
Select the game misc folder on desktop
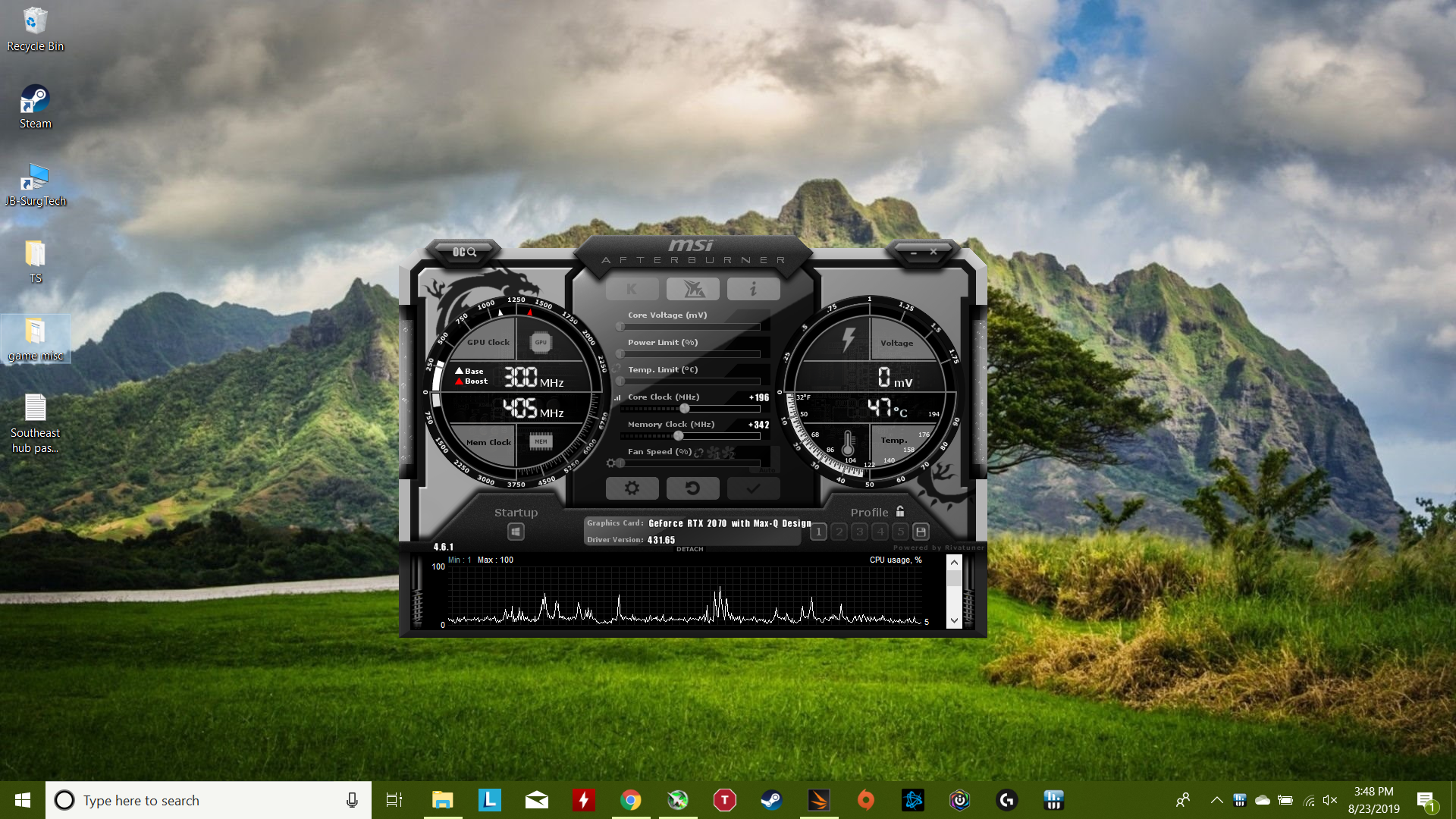click(35, 340)
